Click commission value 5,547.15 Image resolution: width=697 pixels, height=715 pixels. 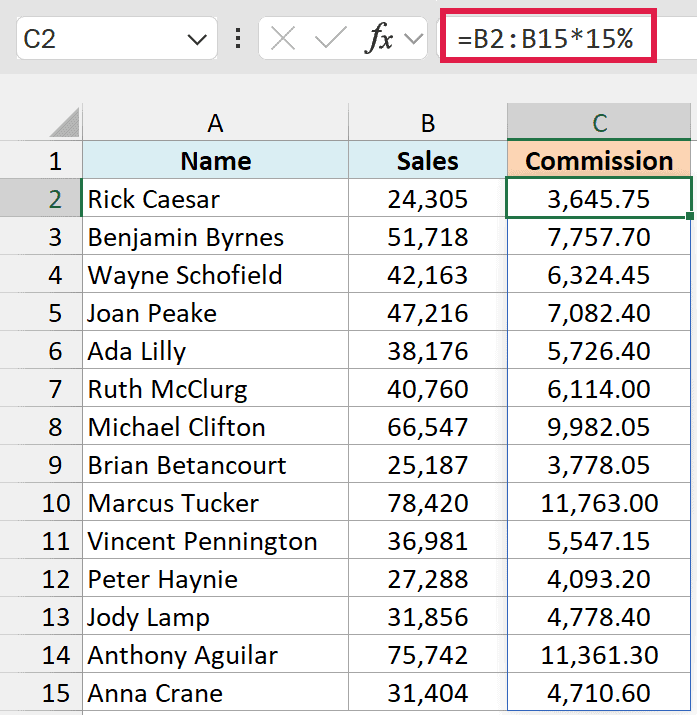(x=599, y=540)
